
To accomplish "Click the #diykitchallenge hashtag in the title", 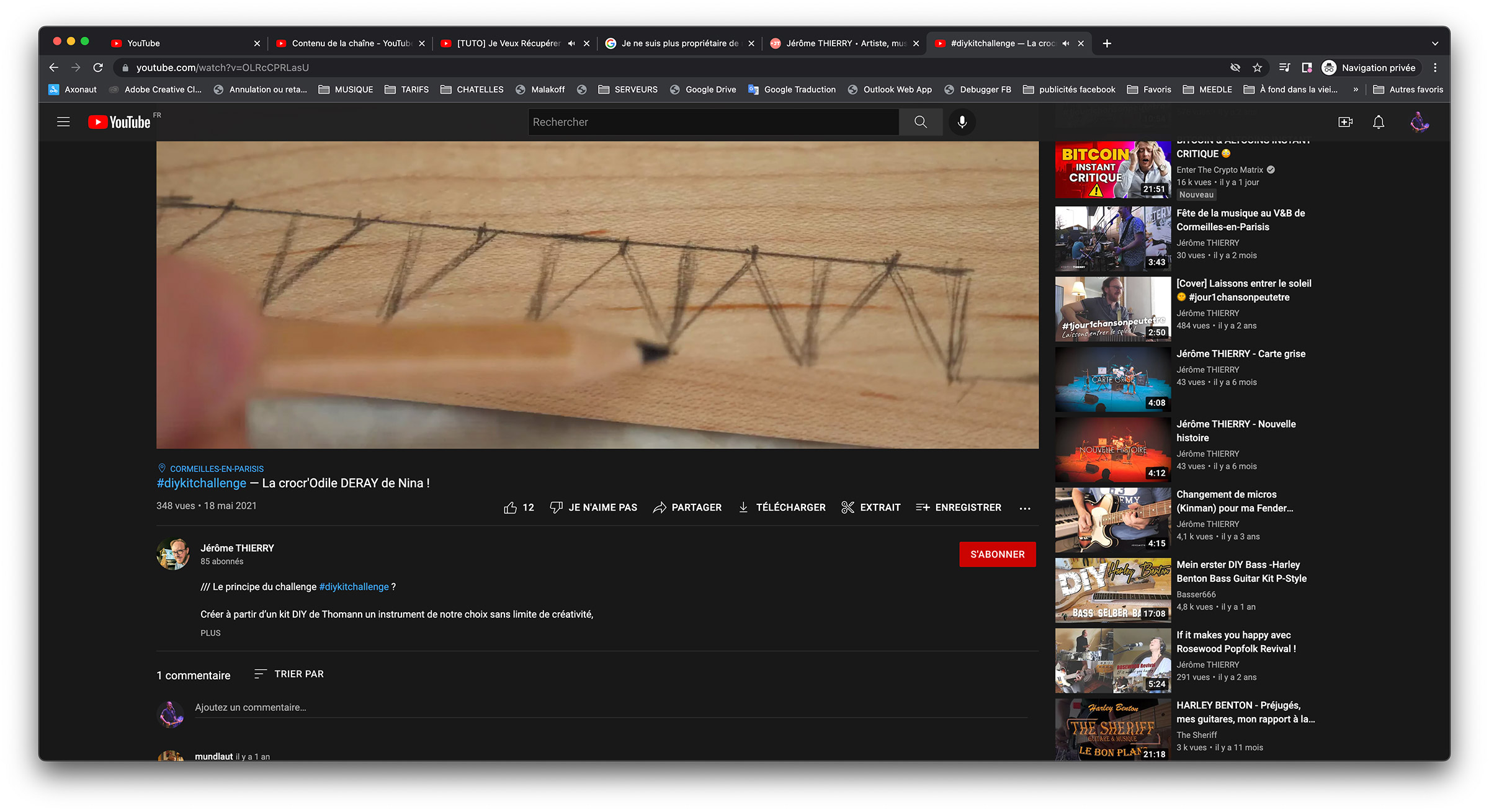I will pos(202,483).
